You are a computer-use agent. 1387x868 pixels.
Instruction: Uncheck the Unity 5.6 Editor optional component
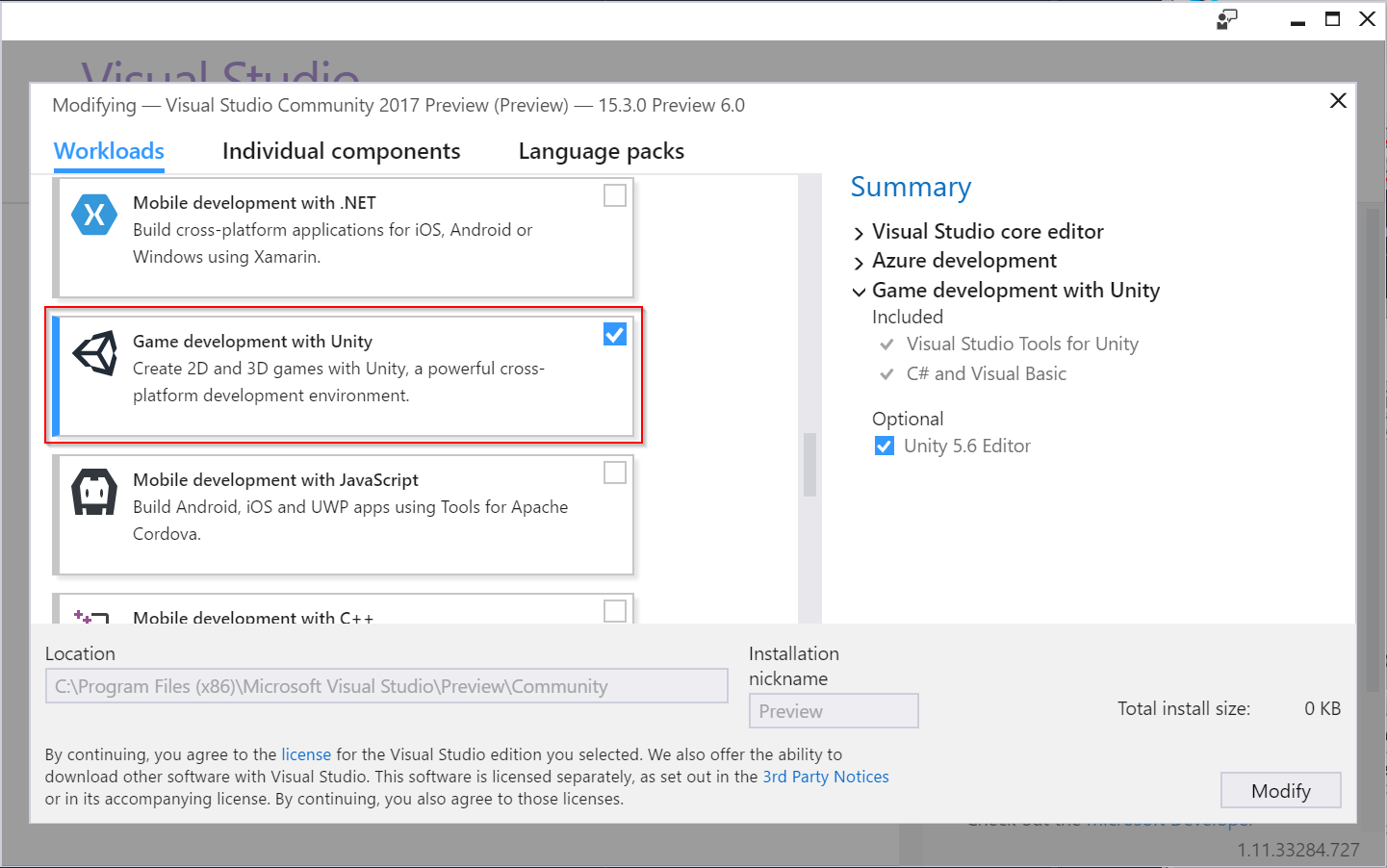[x=884, y=446]
